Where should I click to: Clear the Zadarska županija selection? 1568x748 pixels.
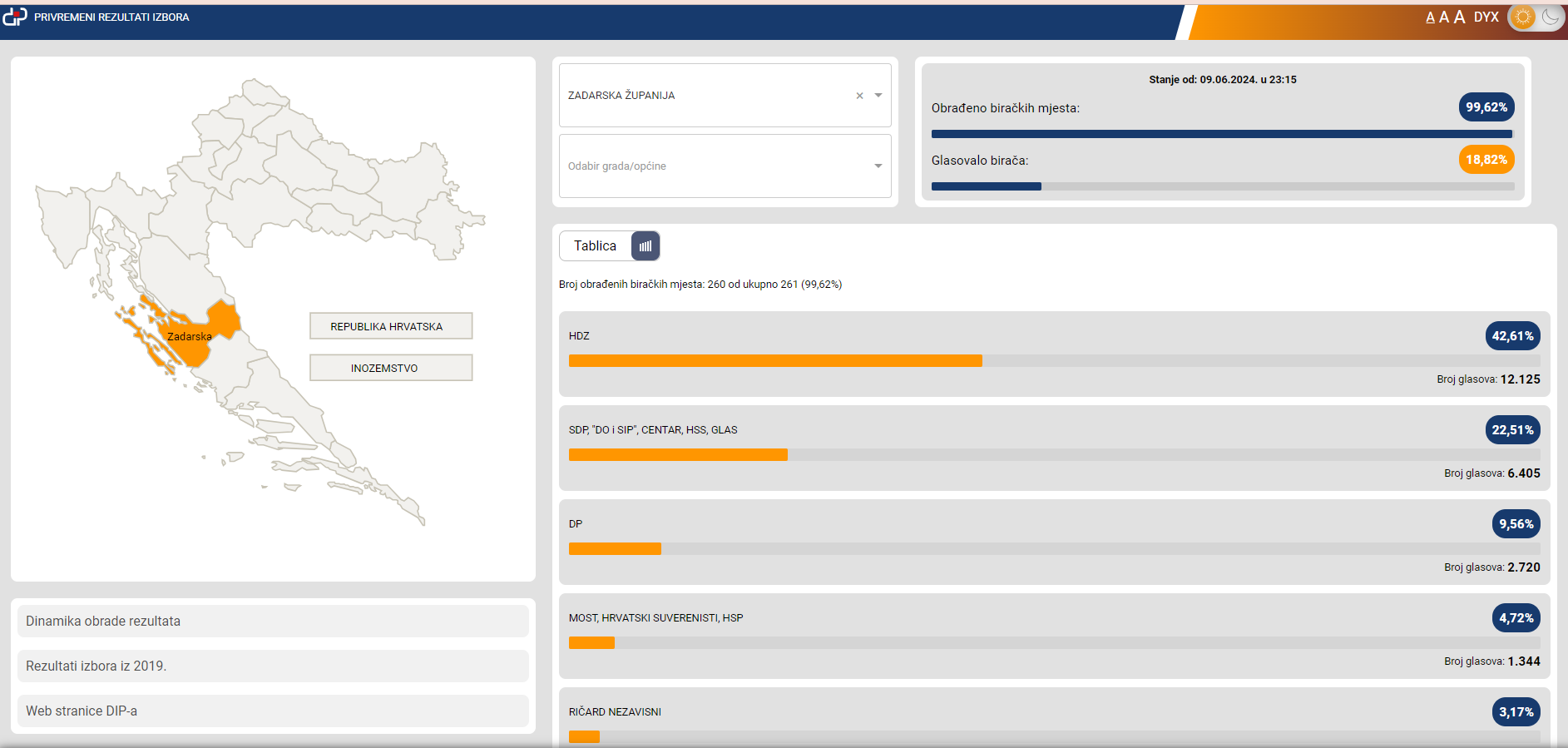point(859,96)
